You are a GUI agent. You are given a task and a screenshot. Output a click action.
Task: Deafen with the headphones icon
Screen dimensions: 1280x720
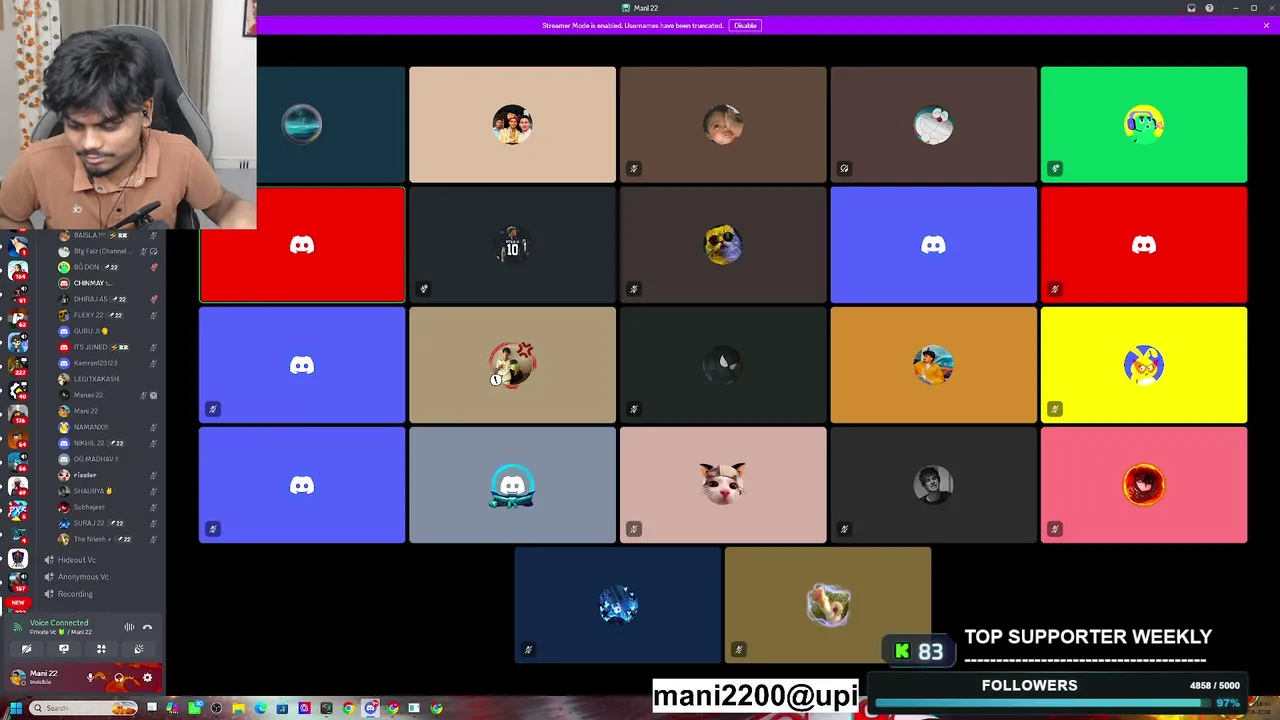click(118, 678)
